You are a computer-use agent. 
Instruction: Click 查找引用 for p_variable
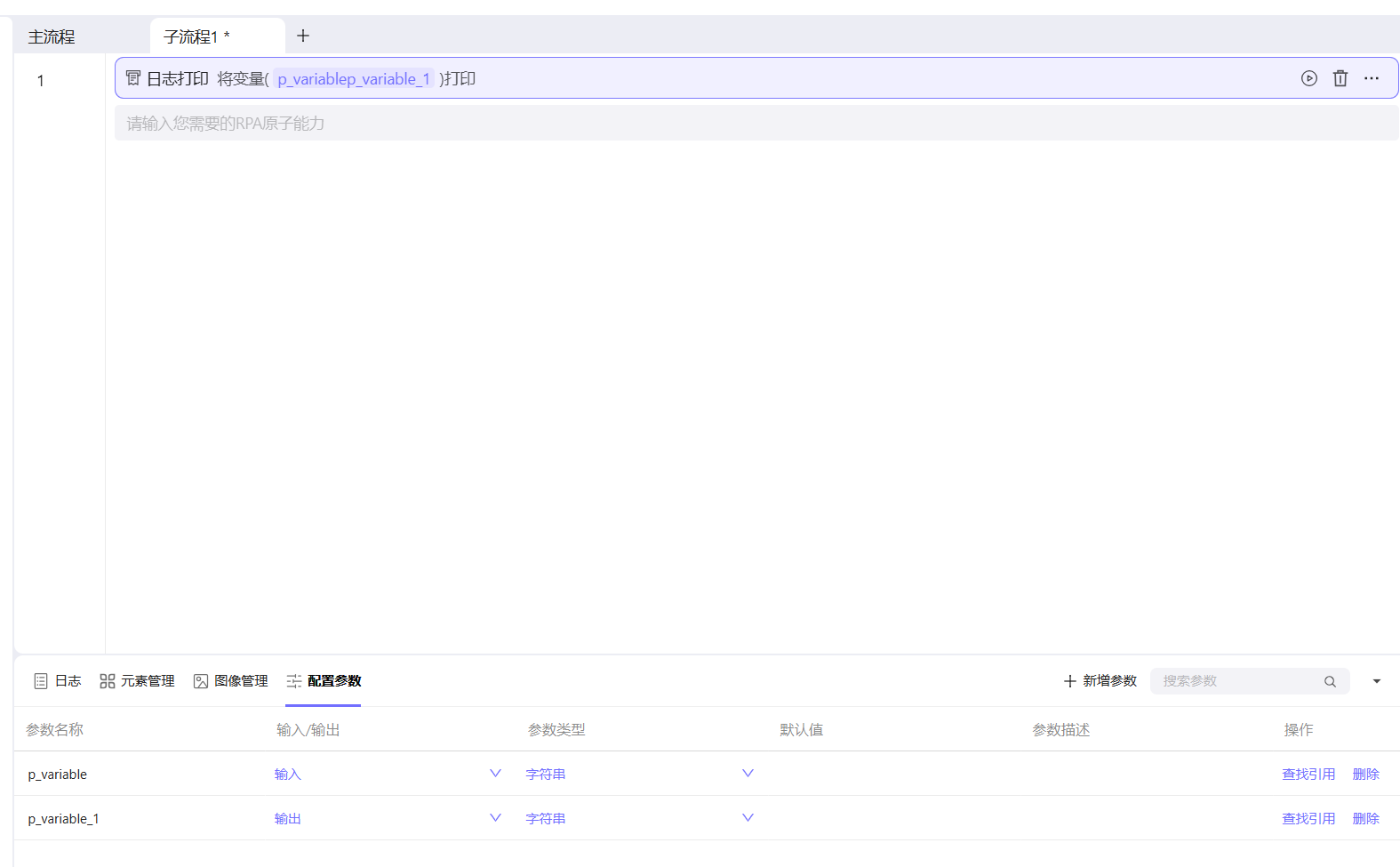click(x=1308, y=775)
